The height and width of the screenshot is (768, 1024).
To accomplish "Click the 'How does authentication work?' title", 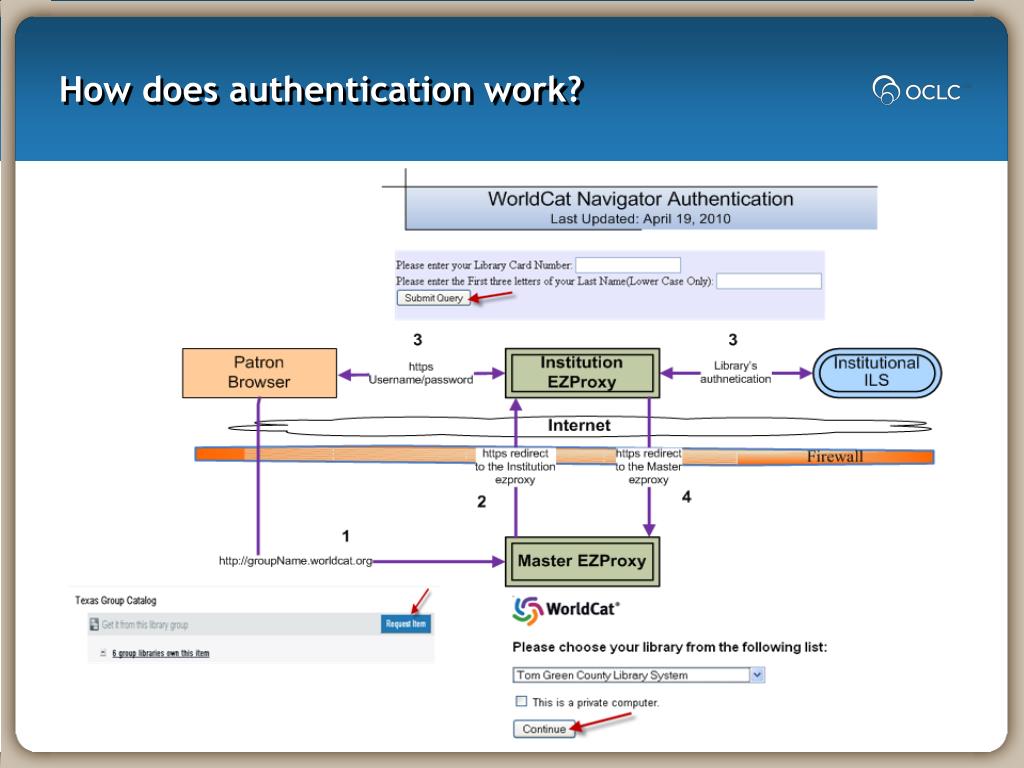I will click(321, 89).
